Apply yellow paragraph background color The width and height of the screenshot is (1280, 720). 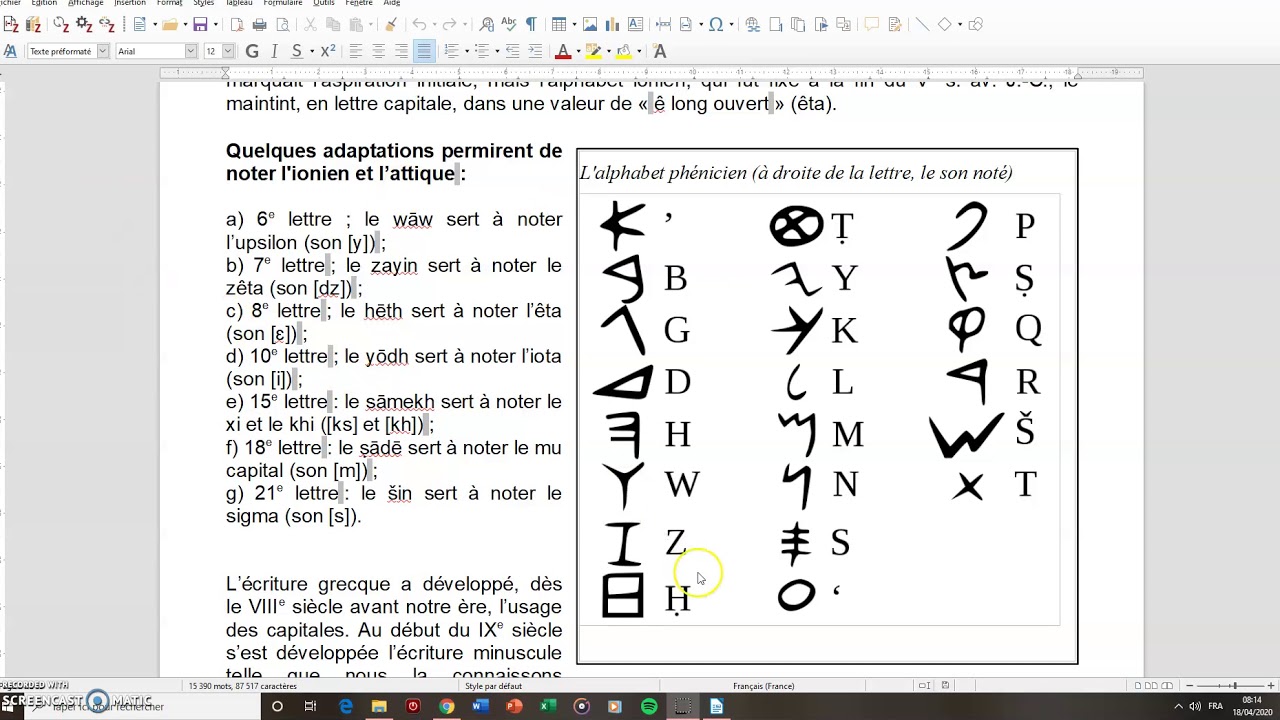(625, 51)
